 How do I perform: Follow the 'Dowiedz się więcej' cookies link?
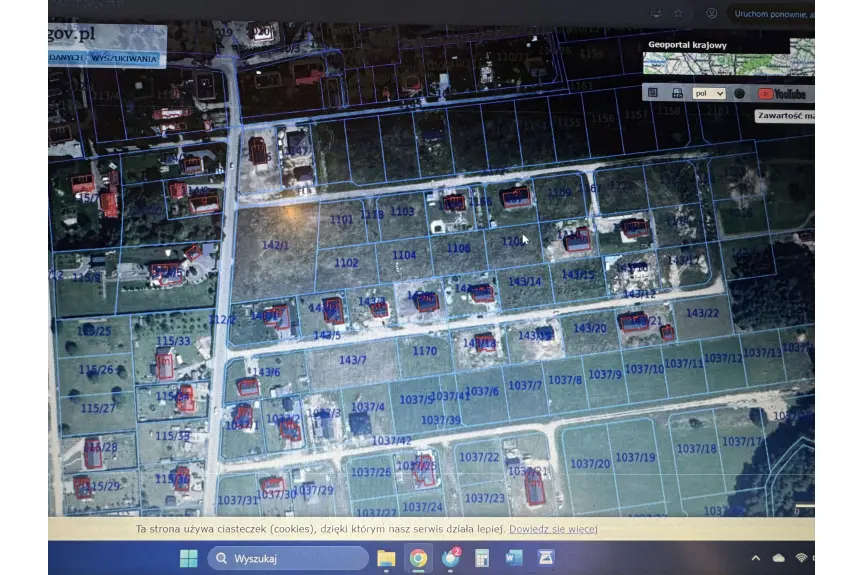(x=553, y=528)
